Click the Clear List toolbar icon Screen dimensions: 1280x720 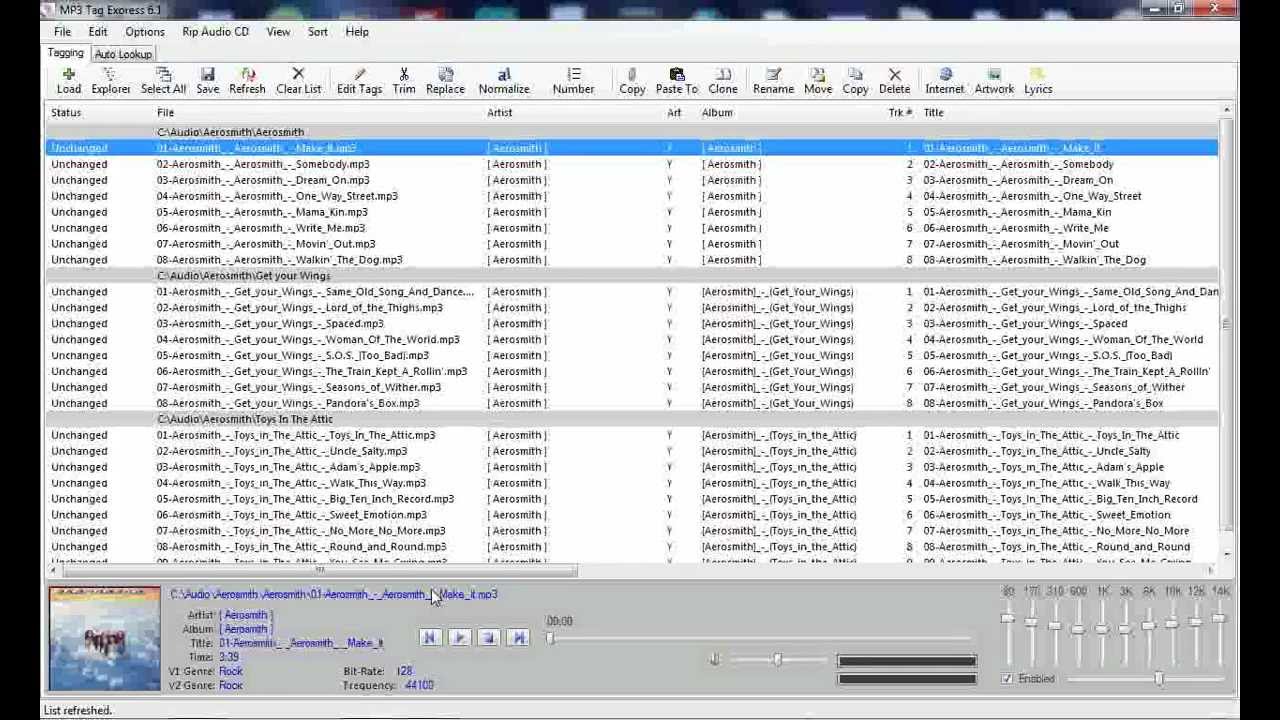pos(298,80)
